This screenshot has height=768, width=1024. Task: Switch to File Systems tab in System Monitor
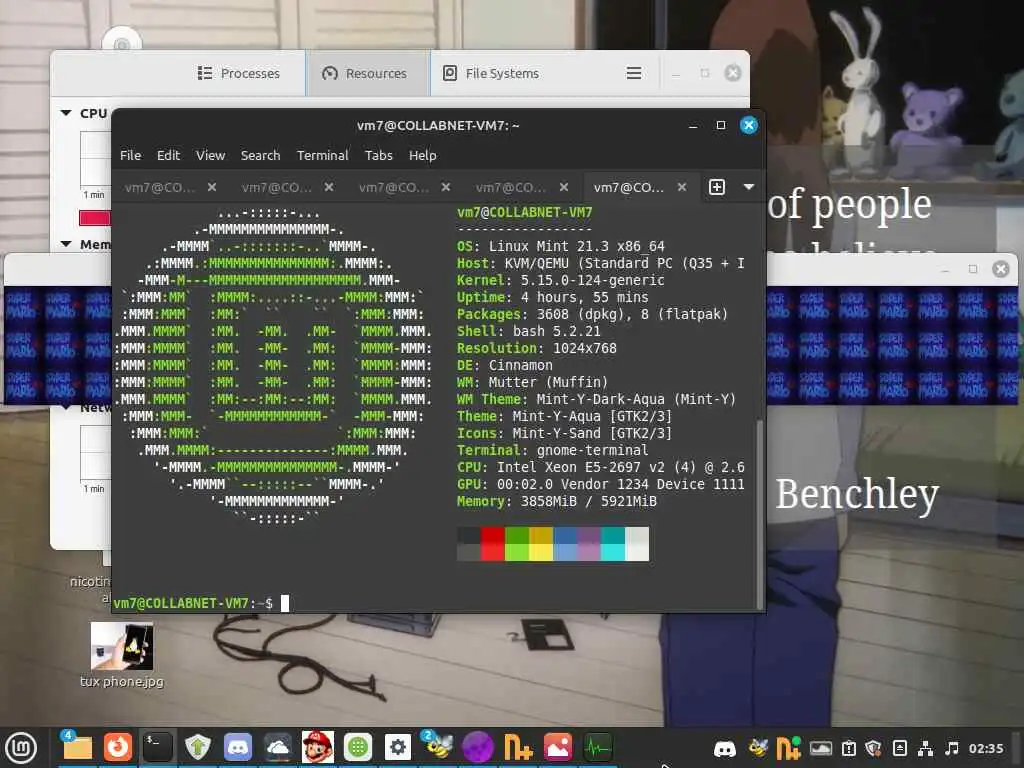tap(491, 73)
